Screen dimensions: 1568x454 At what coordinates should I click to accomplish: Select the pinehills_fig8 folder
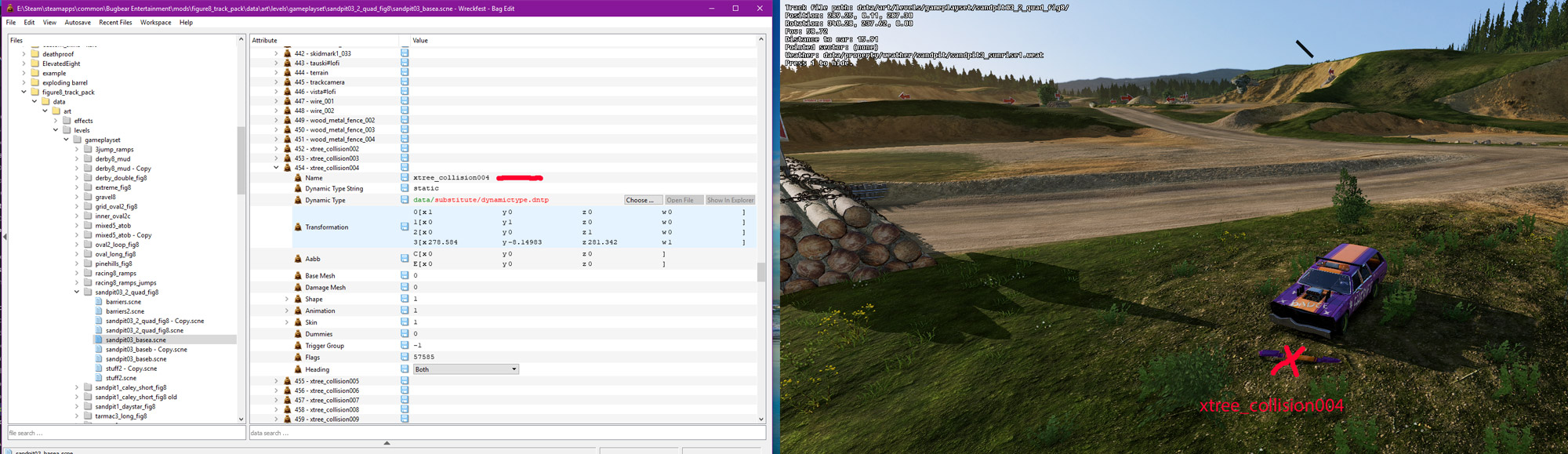(x=114, y=263)
